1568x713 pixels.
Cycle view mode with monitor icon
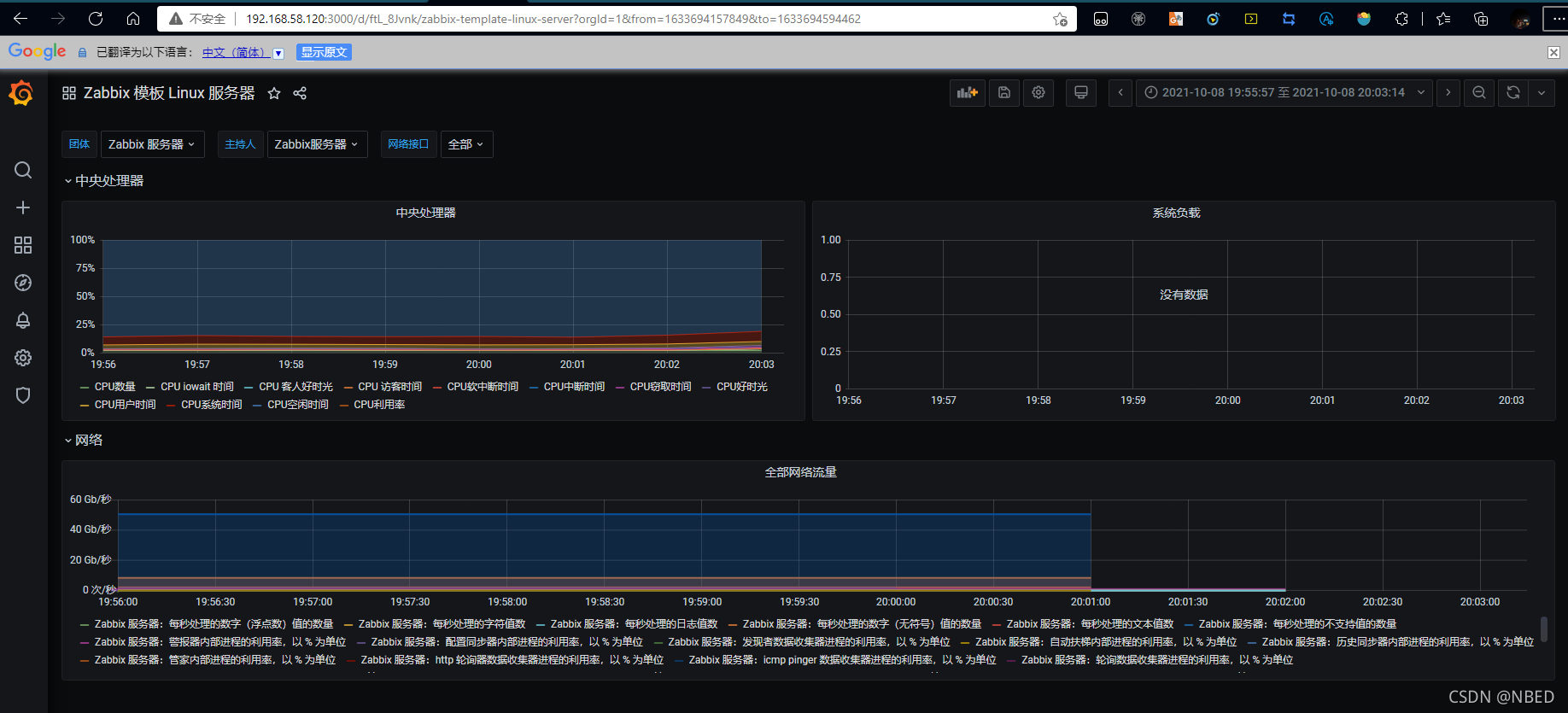coord(1081,92)
